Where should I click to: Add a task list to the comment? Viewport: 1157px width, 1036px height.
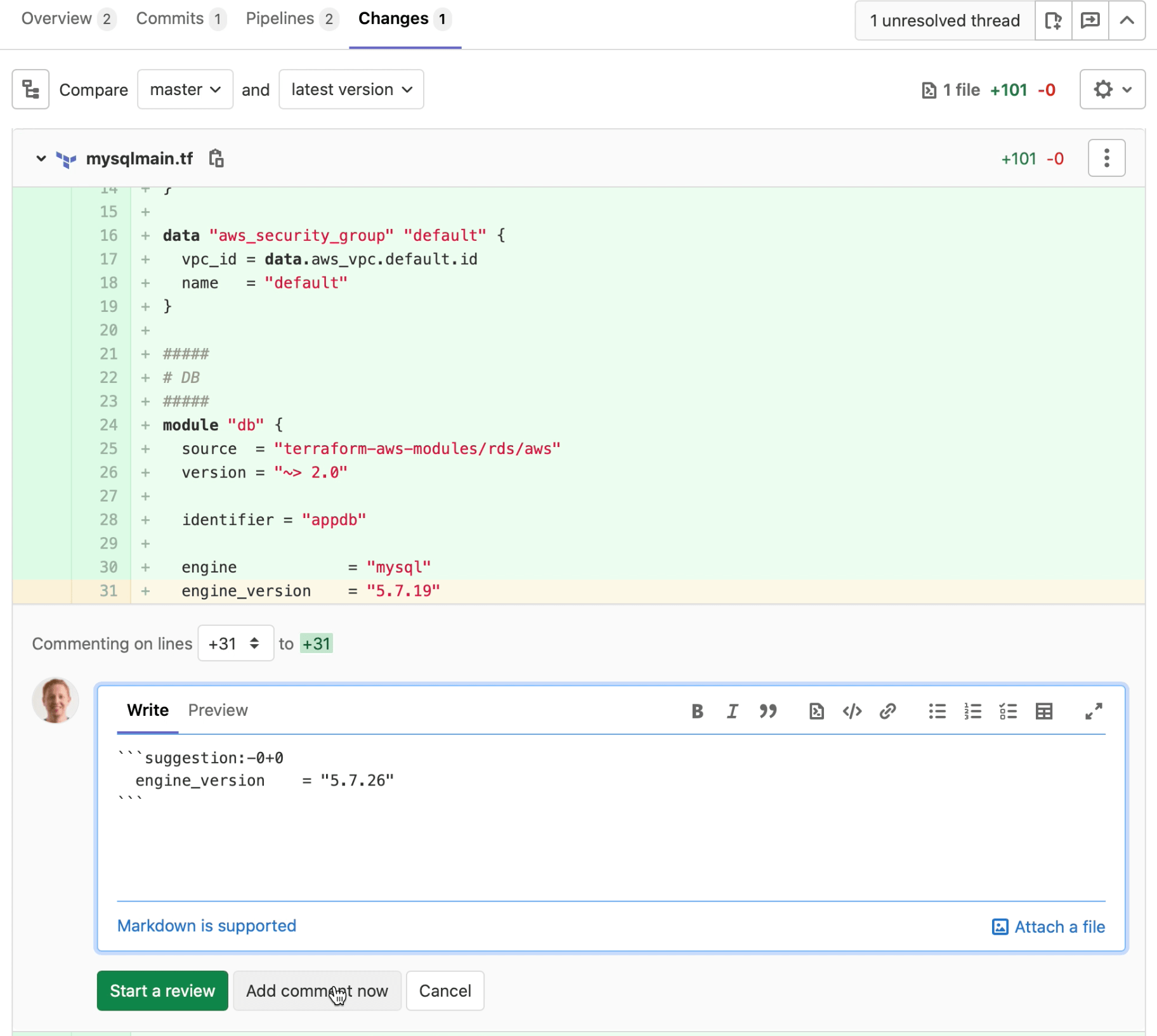(x=1007, y=711)
